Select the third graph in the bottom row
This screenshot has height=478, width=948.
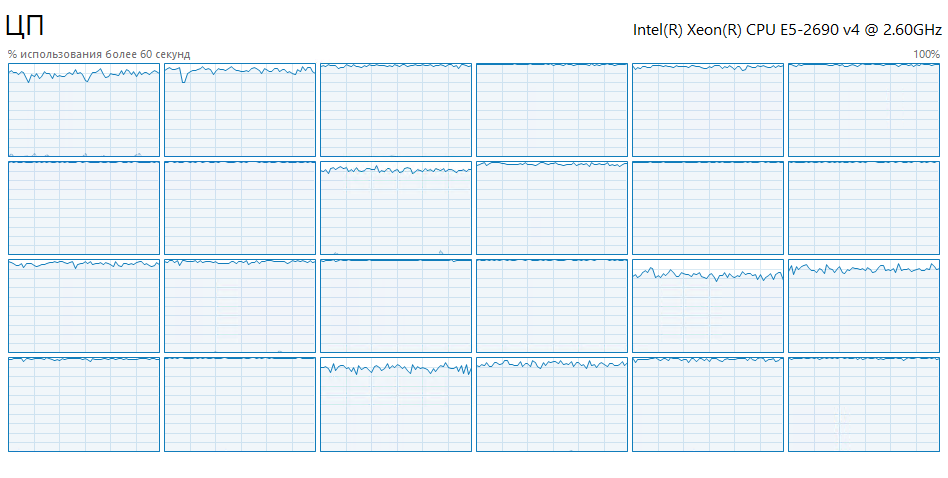click(x=396, y=404)
